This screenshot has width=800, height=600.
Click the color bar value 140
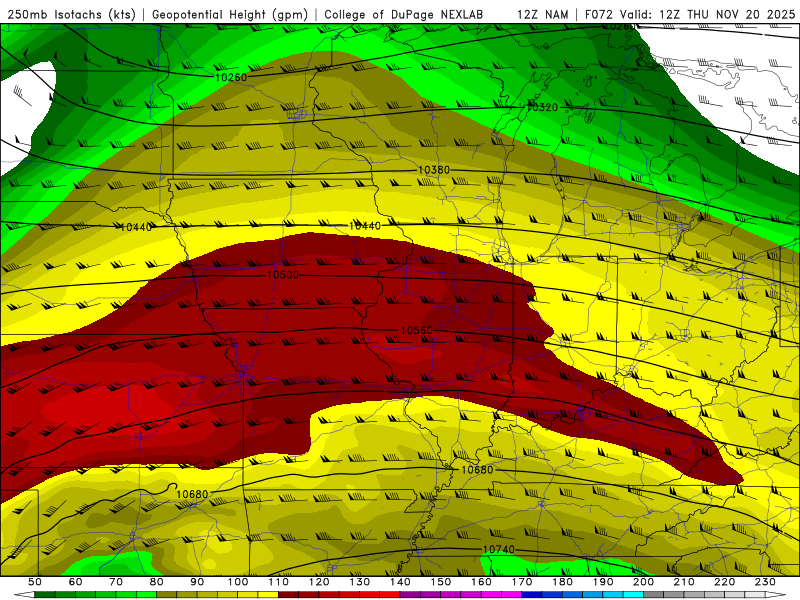[x=400, y=582]
